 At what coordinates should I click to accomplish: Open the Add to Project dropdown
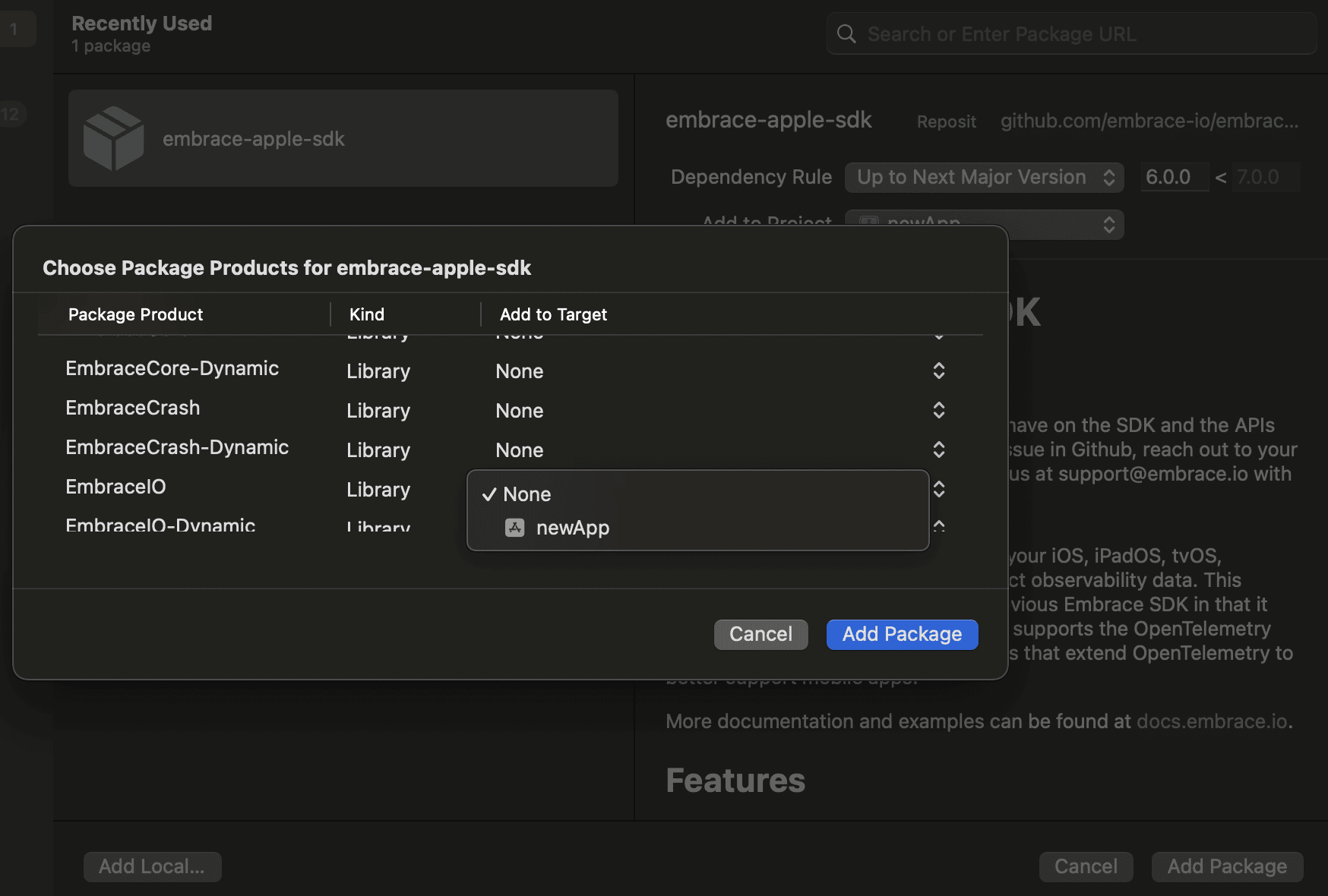coord(984,224)
